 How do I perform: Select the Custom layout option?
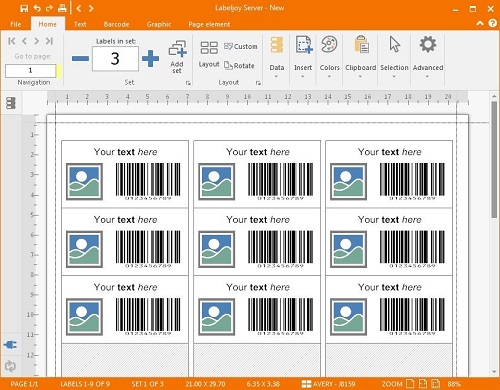(x=241, y=46)
